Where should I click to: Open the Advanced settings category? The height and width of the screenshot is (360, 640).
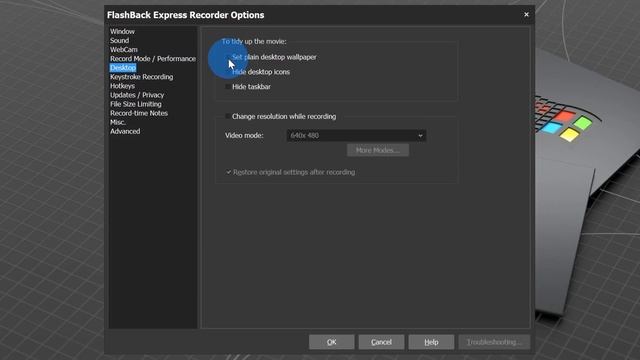(x=125, y=131)
